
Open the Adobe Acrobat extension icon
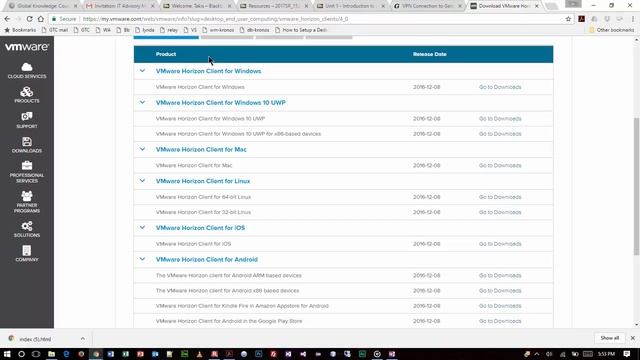click(582, 19)
